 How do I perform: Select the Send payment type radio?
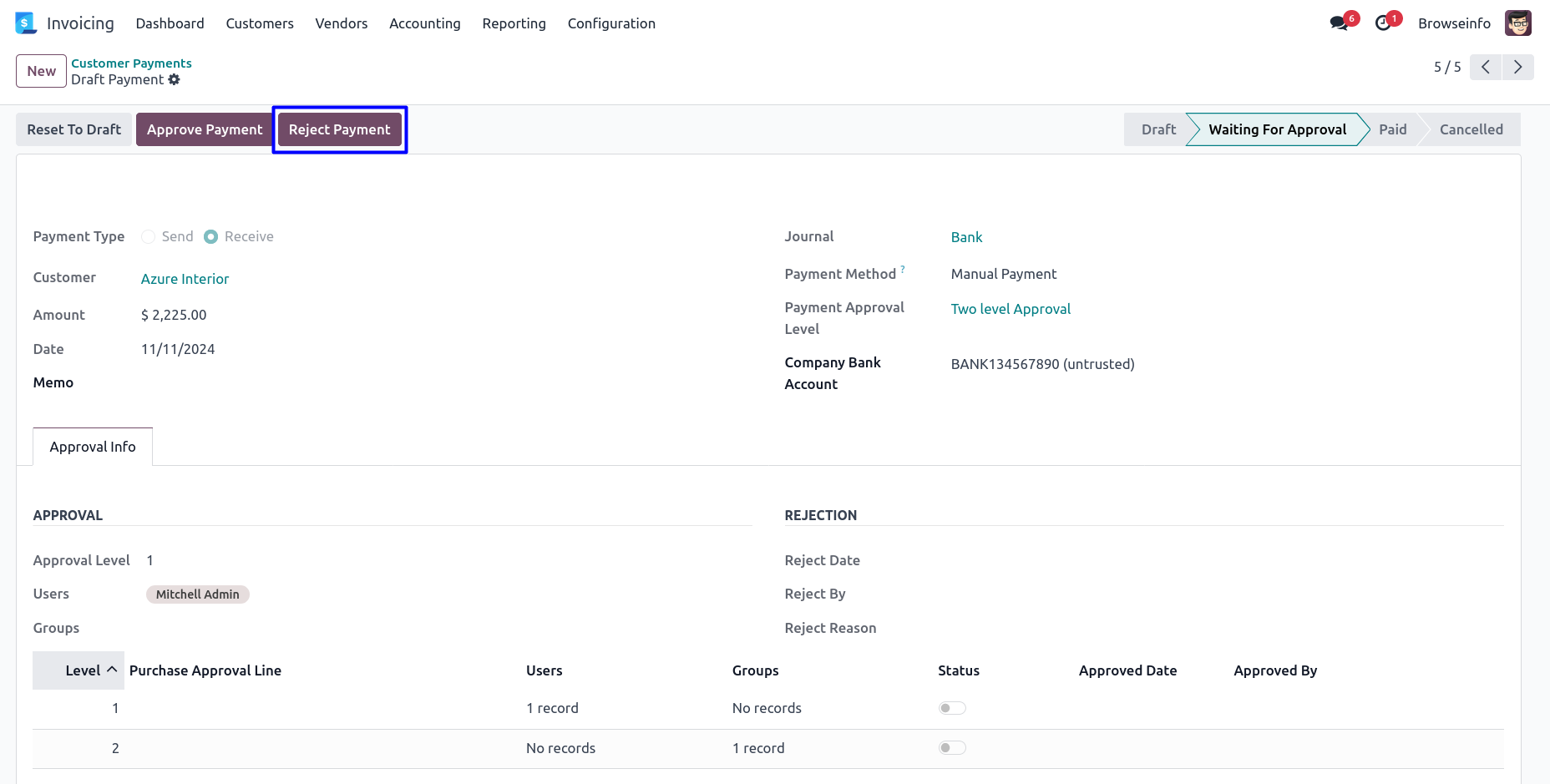[x=149, y=236]
